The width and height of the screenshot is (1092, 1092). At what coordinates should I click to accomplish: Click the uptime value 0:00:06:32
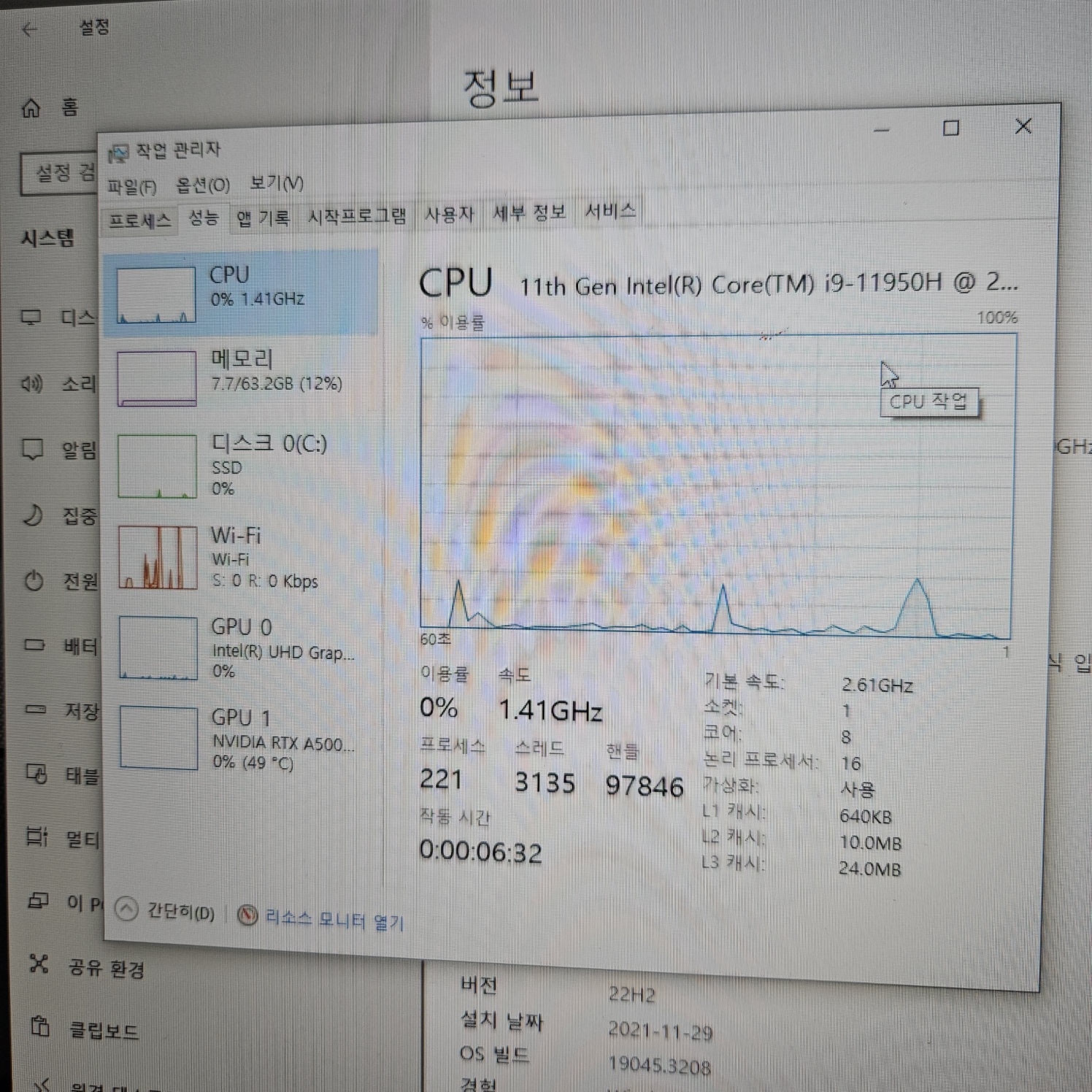(481, 852)
